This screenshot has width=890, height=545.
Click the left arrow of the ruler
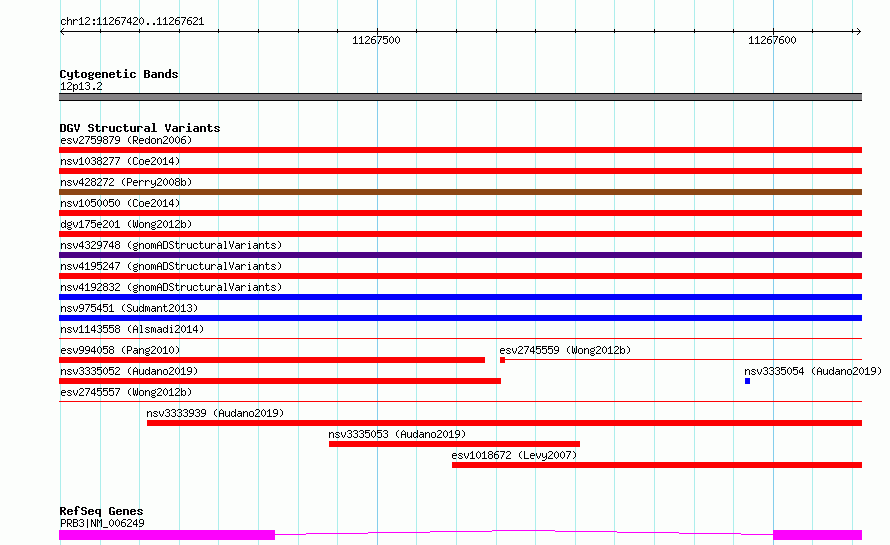click(x=62, y=31)
